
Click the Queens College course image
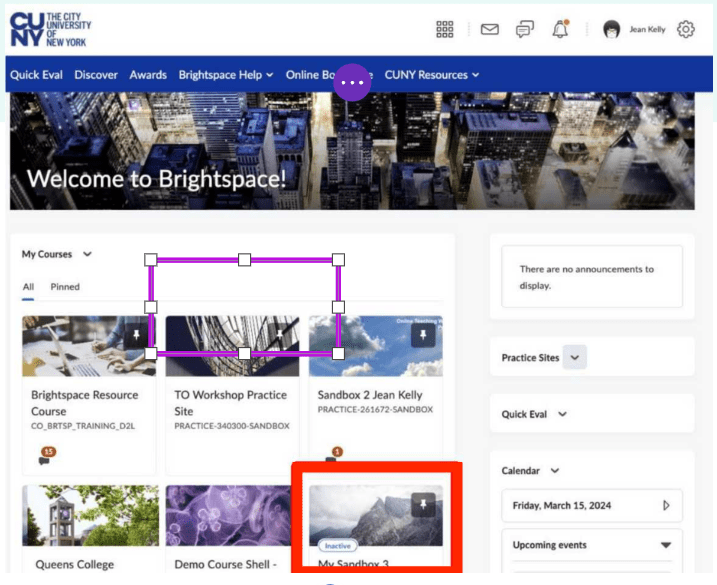[91, 515]
